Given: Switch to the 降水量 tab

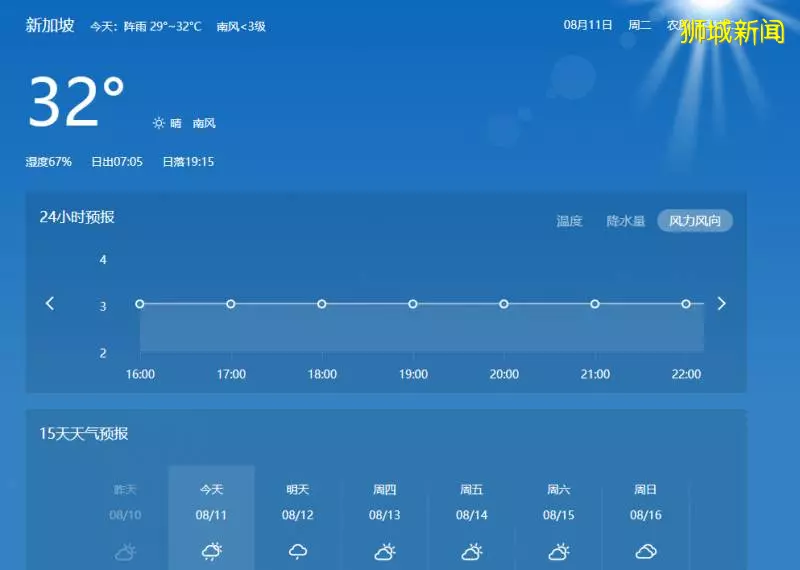Looking at the screenshot, I should pyautogui.click(x=626, y=221).
